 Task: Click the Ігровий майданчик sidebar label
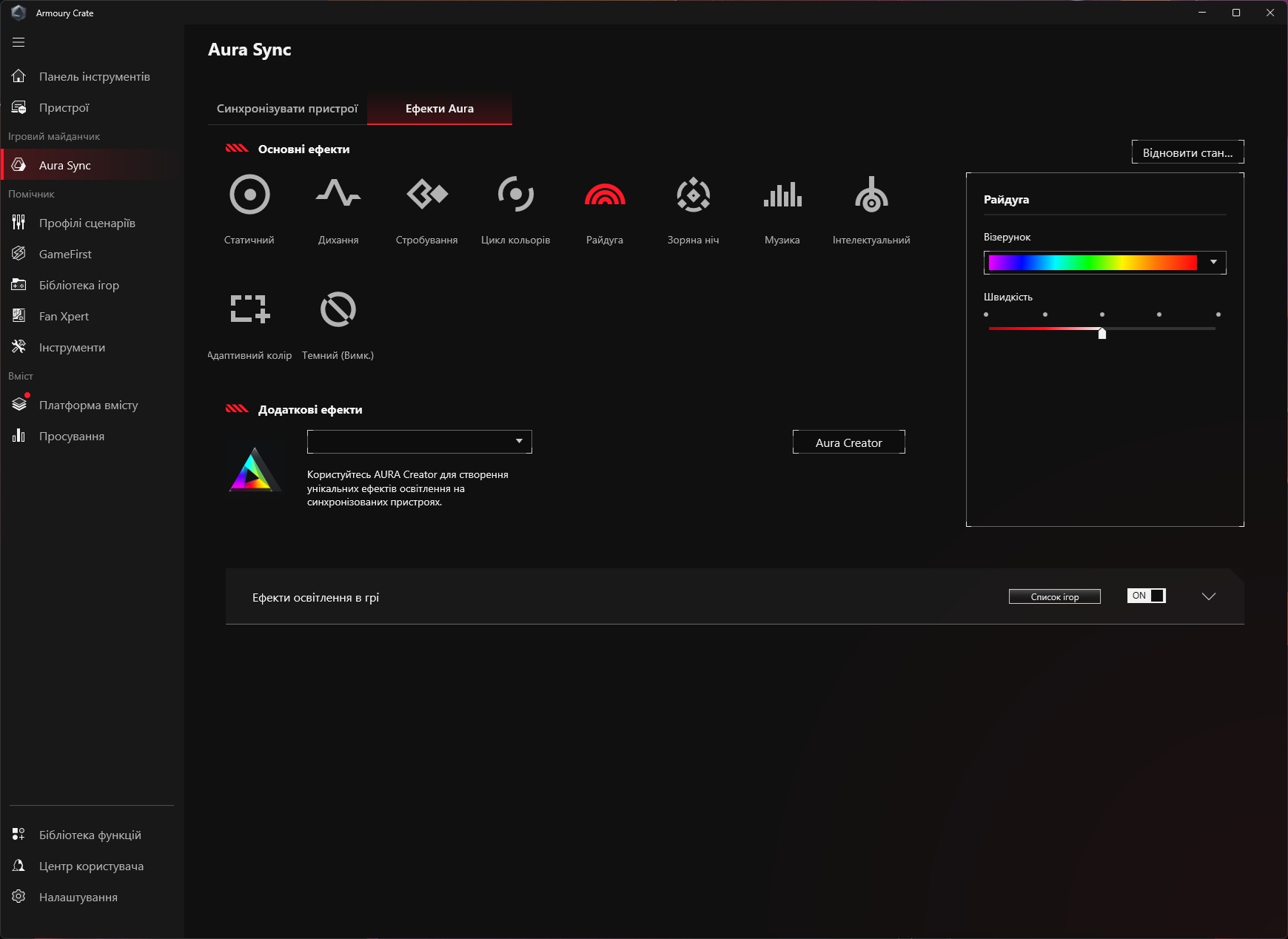tap(54, 136)
